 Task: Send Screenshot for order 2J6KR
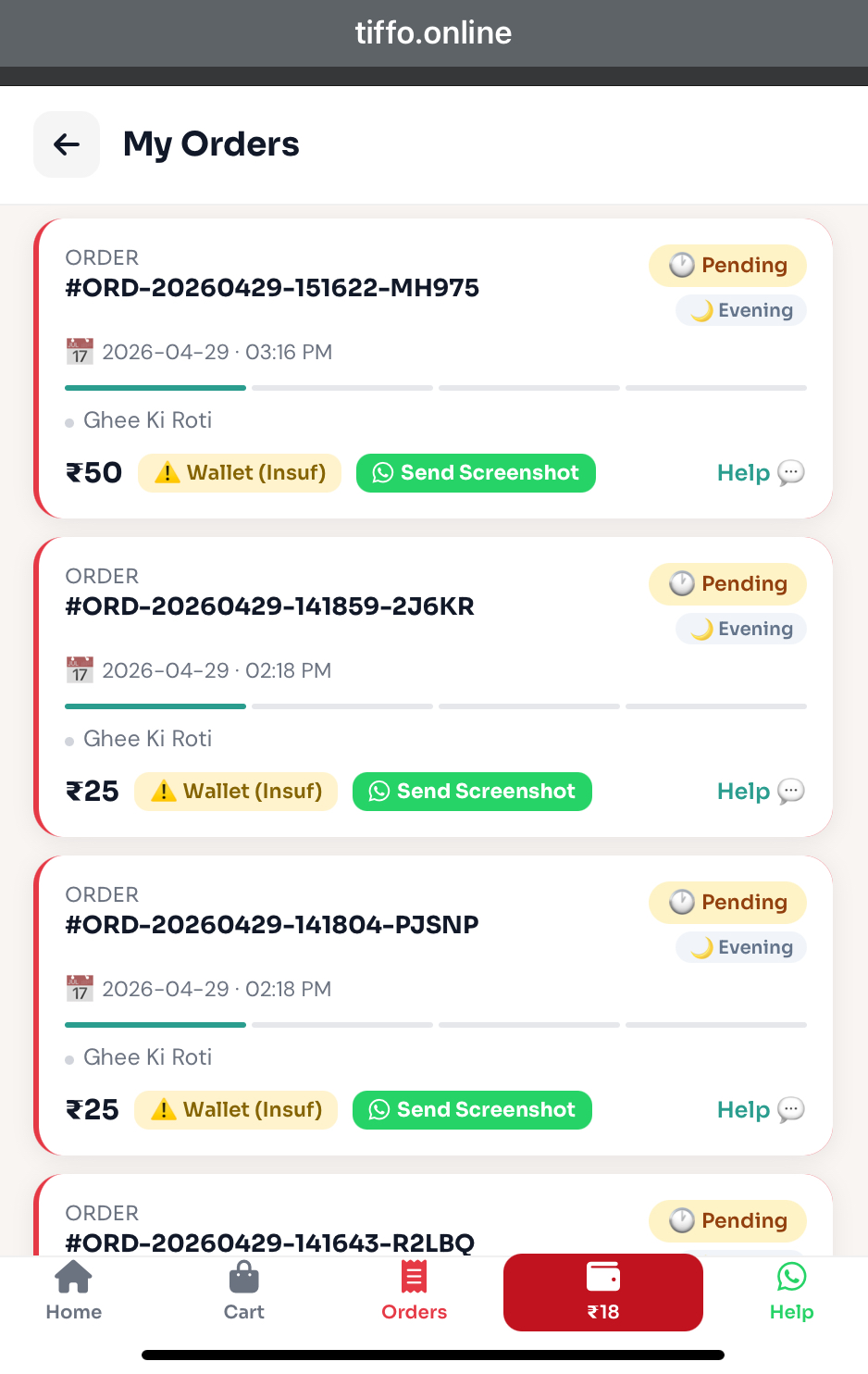472,792
